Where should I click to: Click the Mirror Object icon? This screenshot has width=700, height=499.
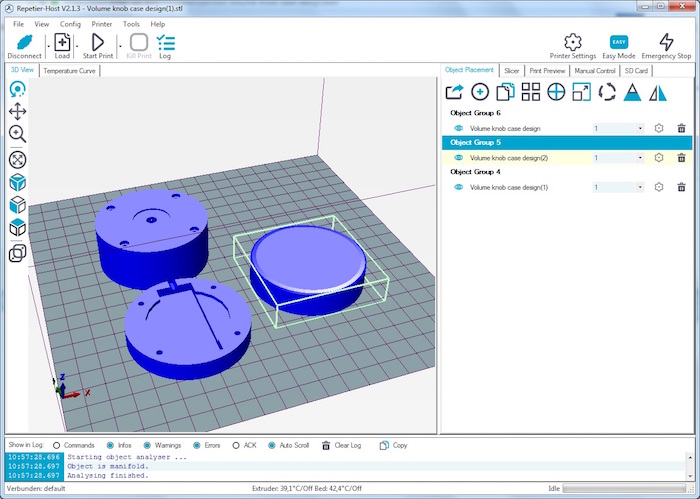(658, 92)
